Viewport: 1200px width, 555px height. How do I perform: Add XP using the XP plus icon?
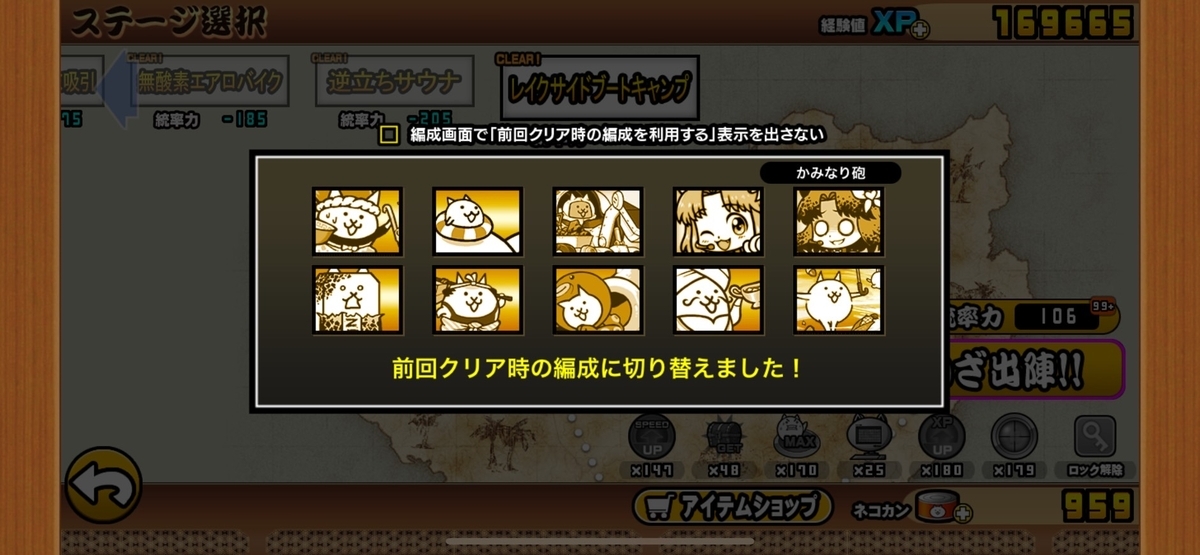[919, 29]
